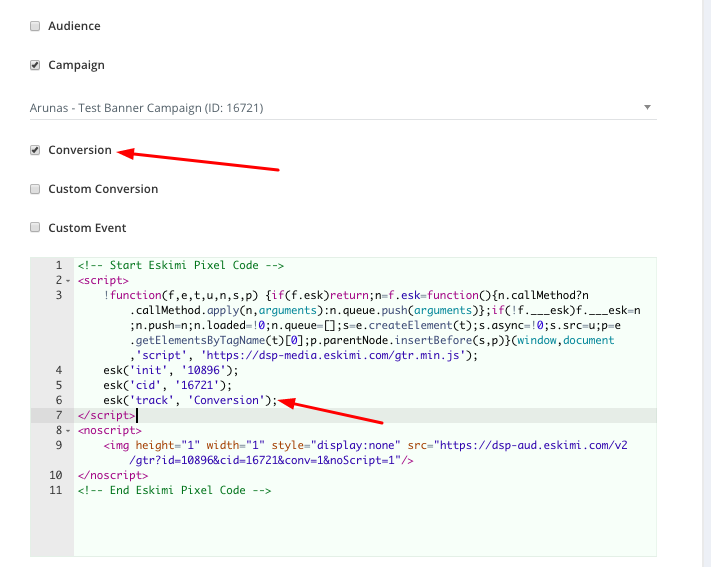Click line number 9 in the gutter

click(58, 445)
